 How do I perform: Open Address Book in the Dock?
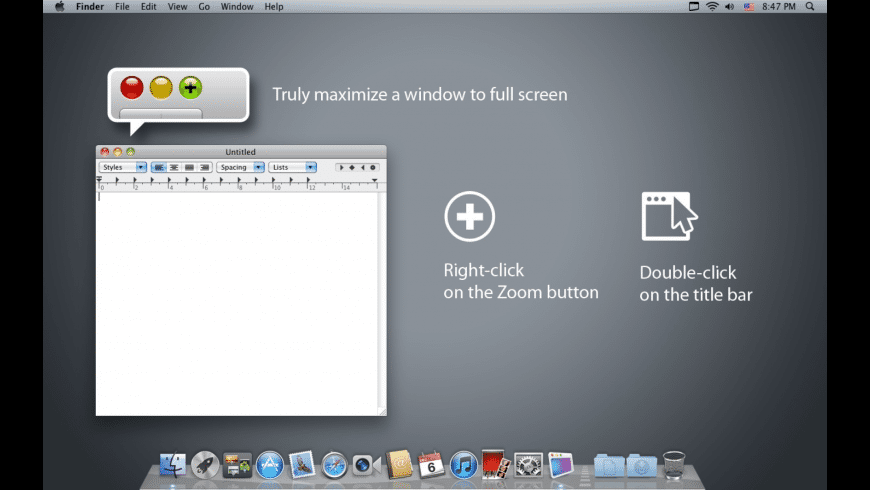(x=399, y=464)
